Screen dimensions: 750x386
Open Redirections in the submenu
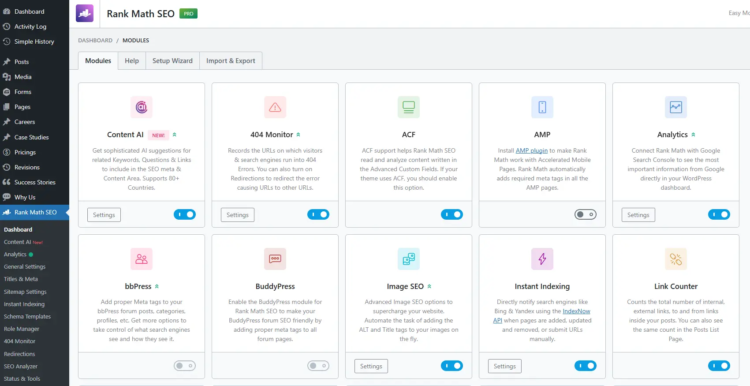pos(20,354)
